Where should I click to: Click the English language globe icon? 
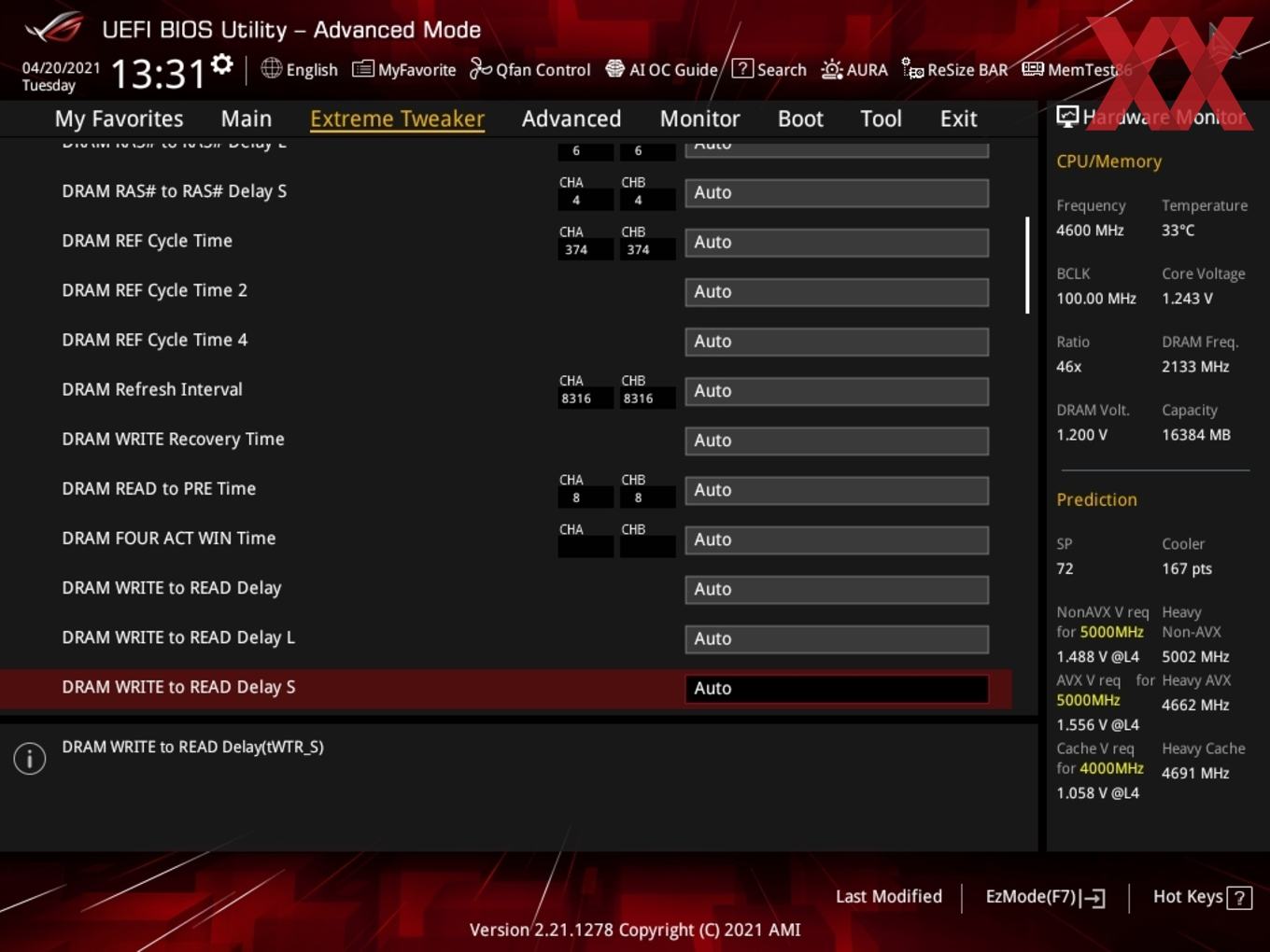pos(271,68)
